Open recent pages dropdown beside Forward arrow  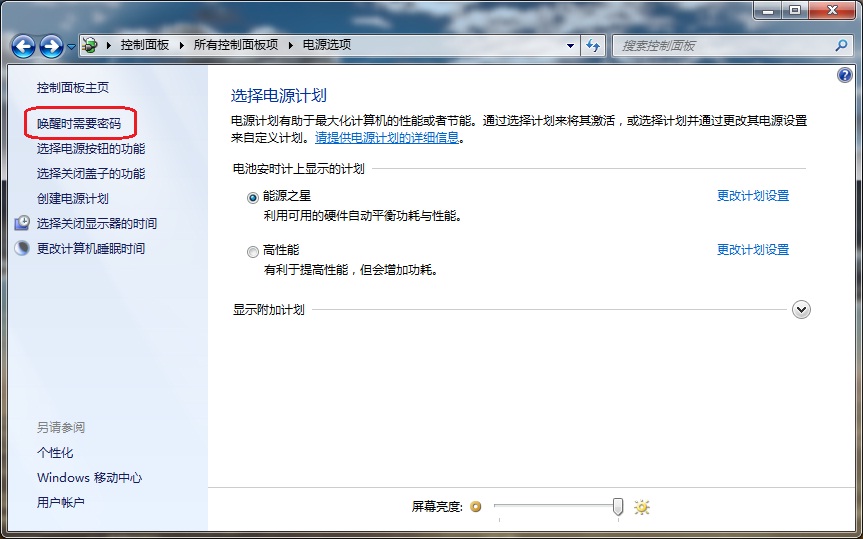[x=71, y=47]
